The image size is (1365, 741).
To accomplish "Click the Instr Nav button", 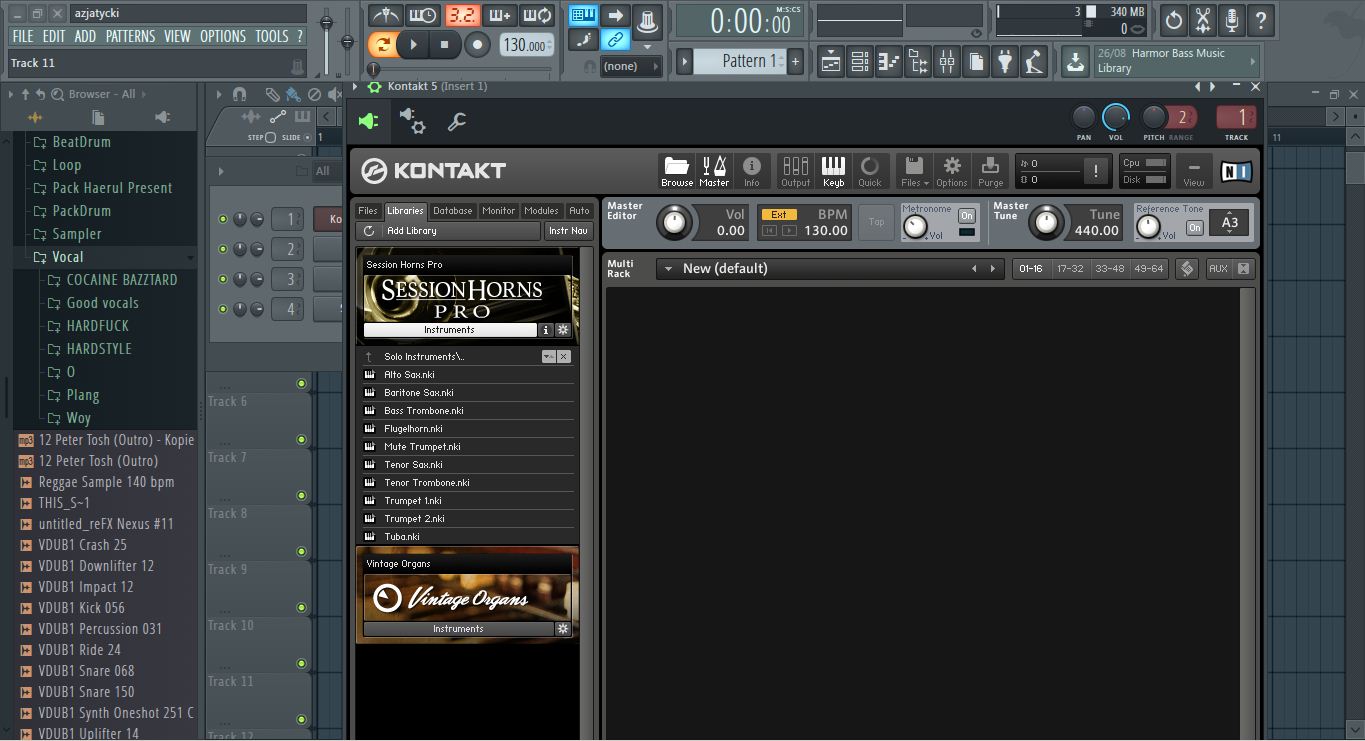I will point(567,230).
